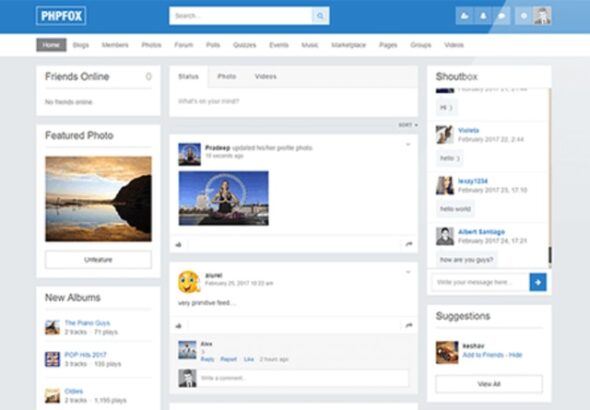Click the Unfeature button
590x410 pixels.
[98, 260]
